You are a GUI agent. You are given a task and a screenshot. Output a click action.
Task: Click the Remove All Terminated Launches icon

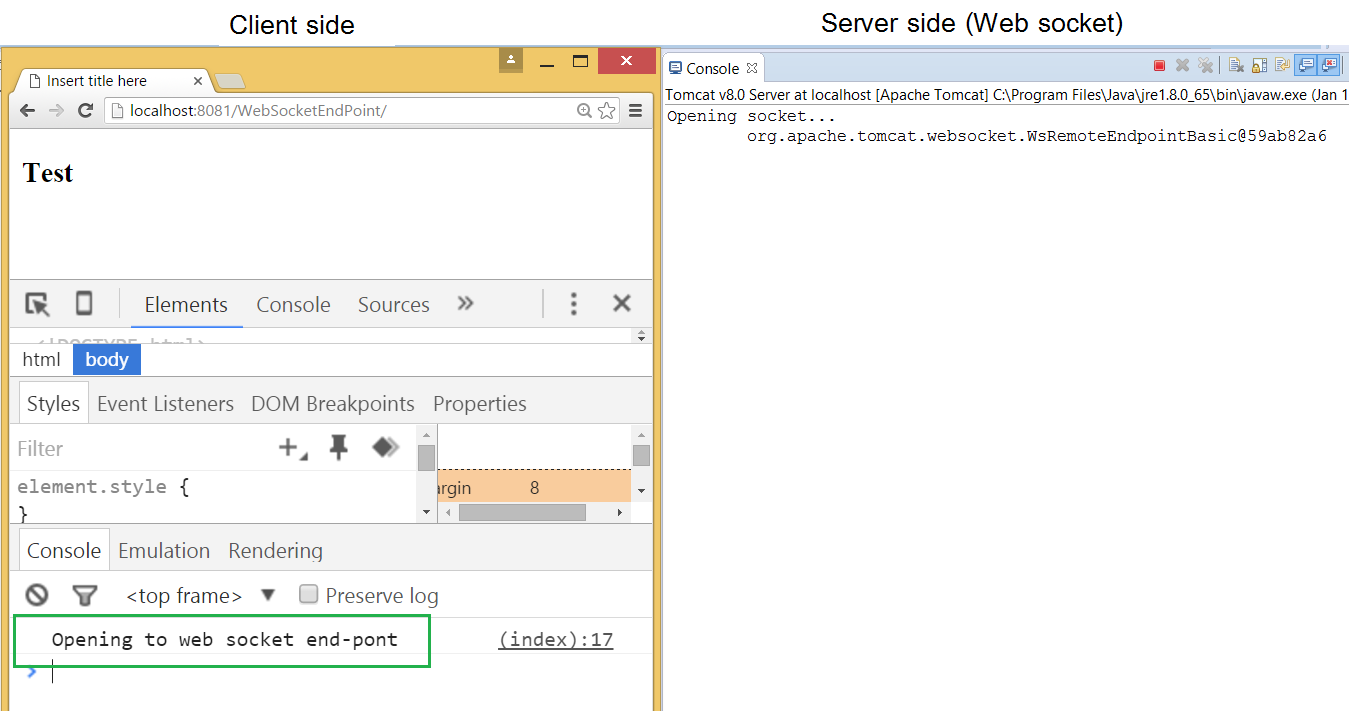click(1206, 64)
